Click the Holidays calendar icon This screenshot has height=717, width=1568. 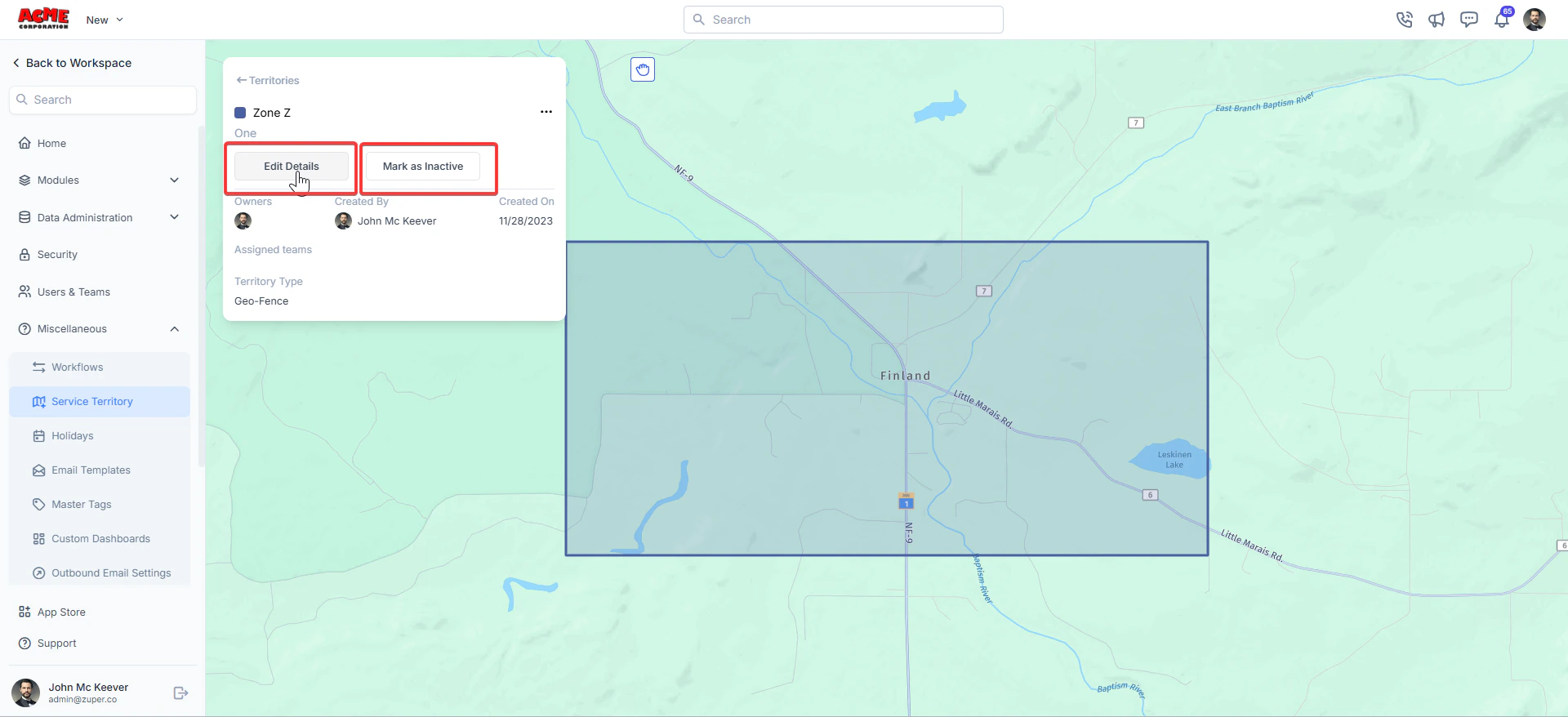pos(39,436)
